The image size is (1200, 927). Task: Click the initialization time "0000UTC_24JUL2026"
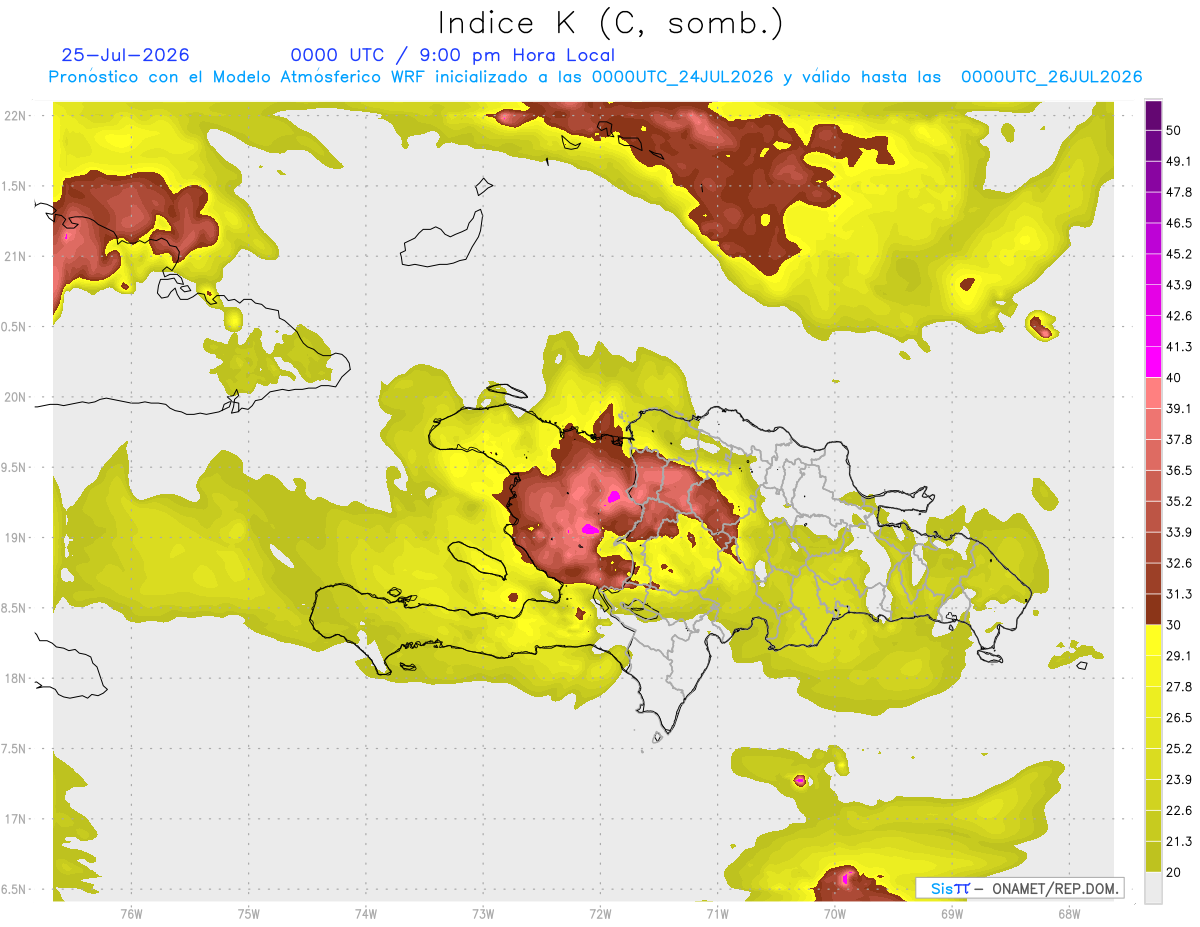(683, 77)
